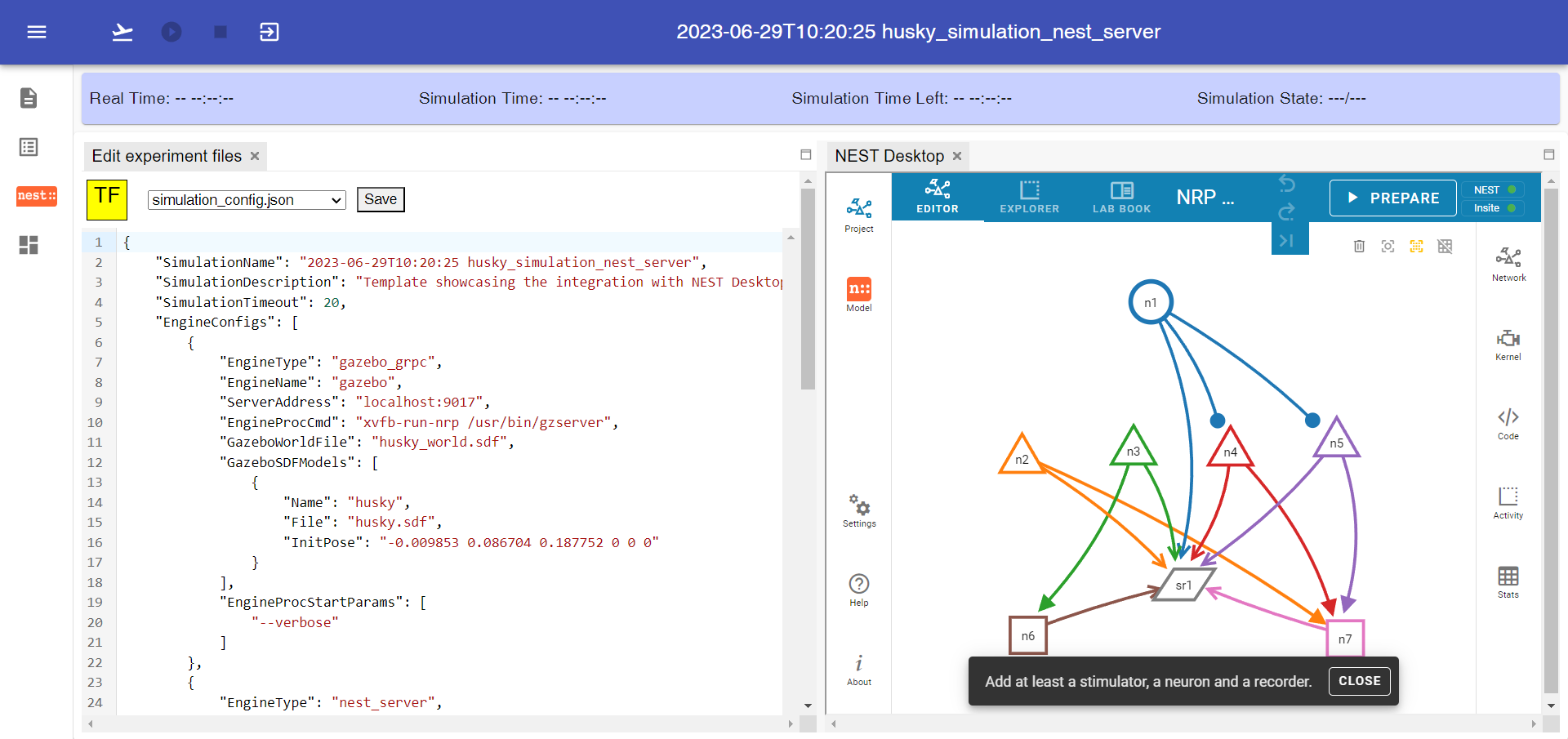Open the Stats panel on right

coord(1508,581)
